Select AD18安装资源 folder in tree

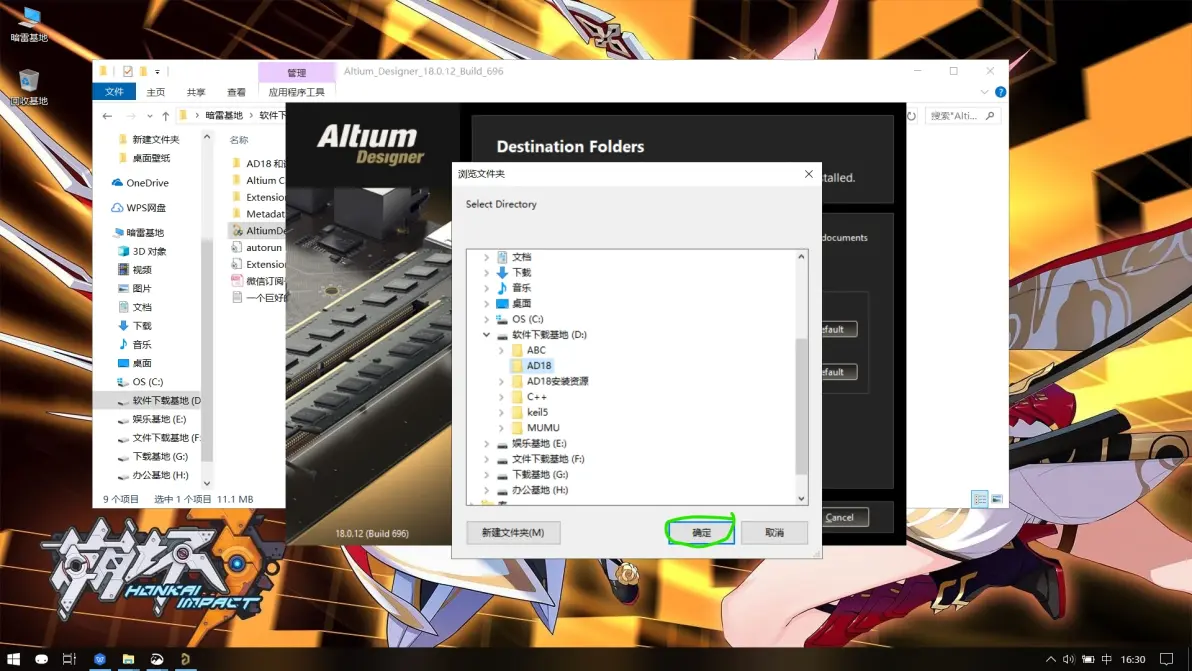557,381
